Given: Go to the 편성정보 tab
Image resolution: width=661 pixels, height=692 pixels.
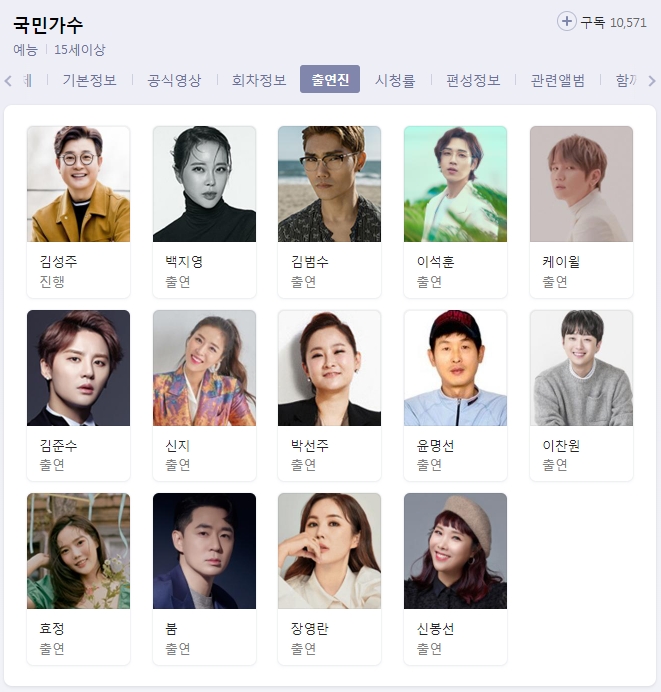Looking at the screenshot, I should [x=473, y=80].
